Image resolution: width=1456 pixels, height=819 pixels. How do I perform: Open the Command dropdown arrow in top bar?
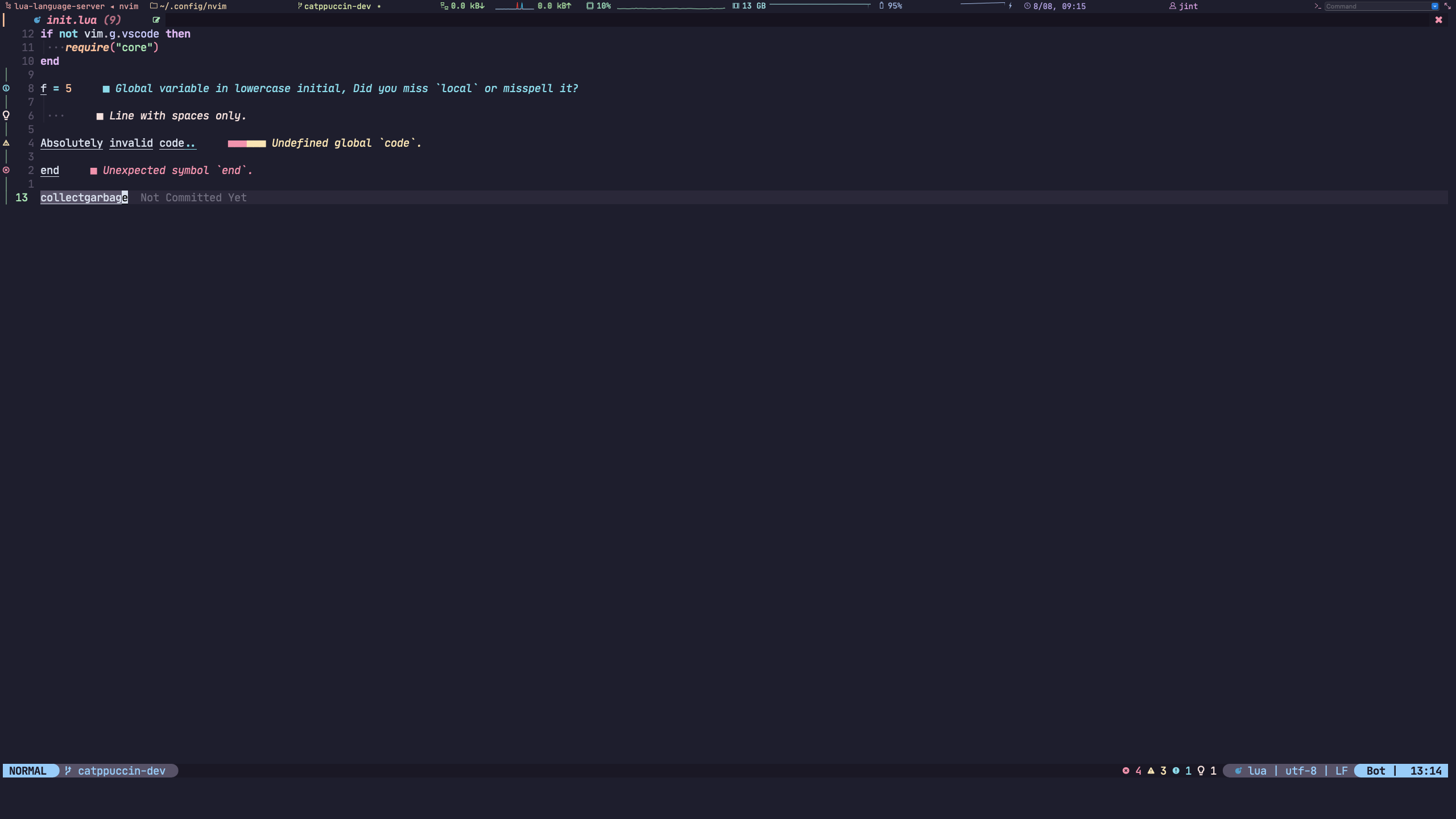click(1435, 6)
